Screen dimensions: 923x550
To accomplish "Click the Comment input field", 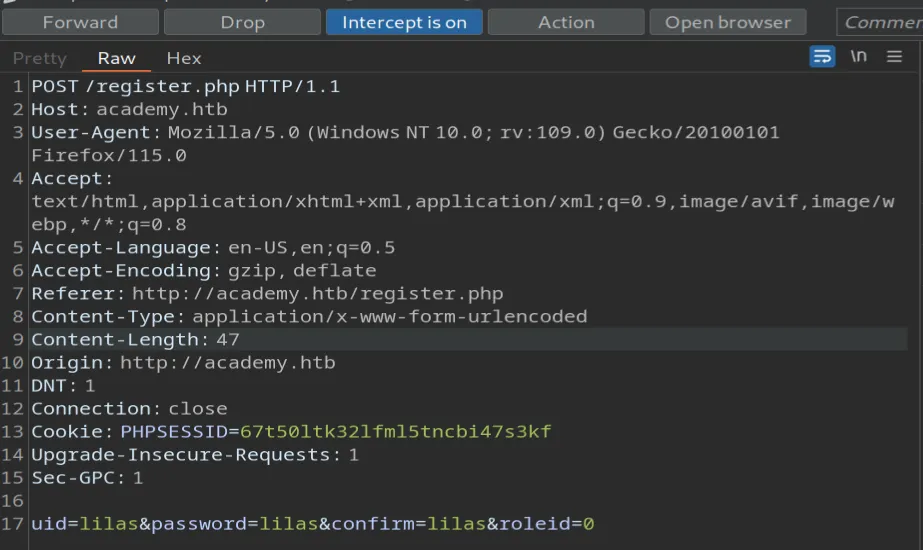I will (880, 22).
